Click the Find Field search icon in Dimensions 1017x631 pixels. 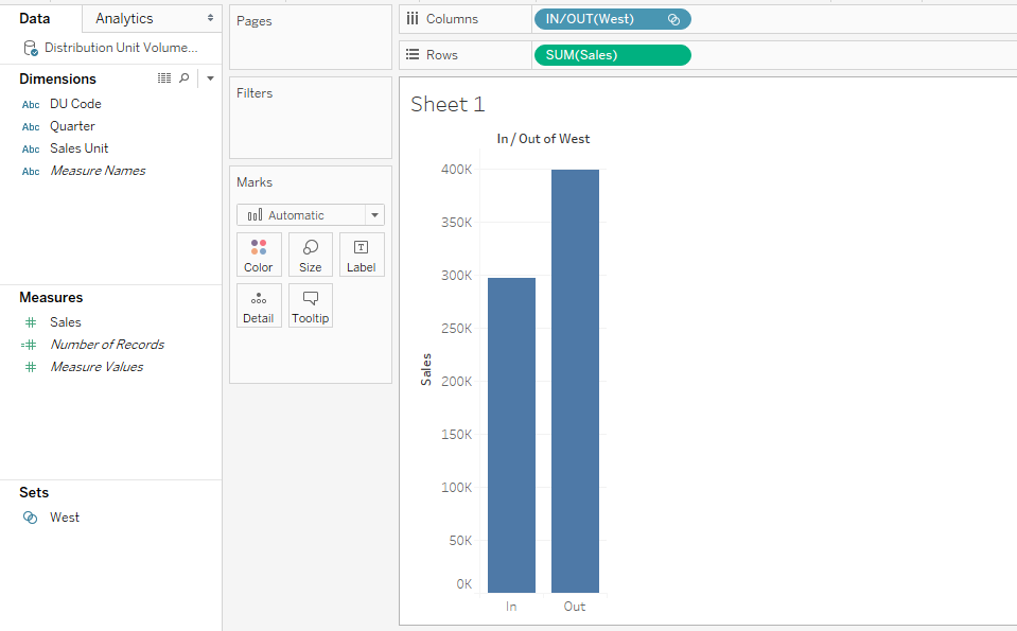(x=184, y=78)
